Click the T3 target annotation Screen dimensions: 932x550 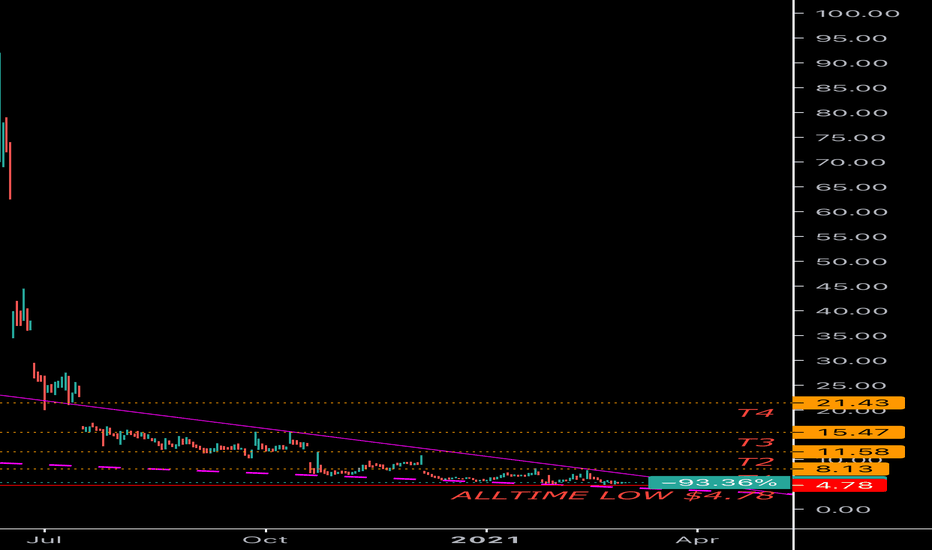[x=756, y=442]
